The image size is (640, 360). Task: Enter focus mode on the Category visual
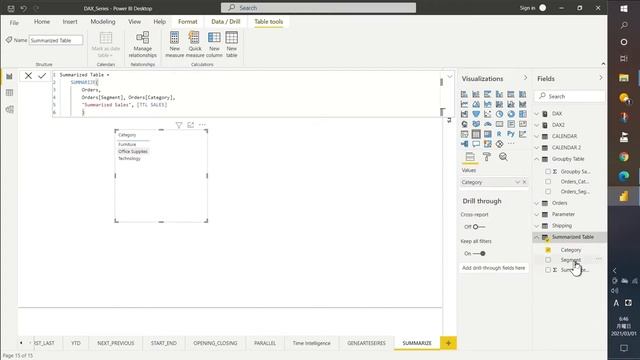(x=191, y=125)
